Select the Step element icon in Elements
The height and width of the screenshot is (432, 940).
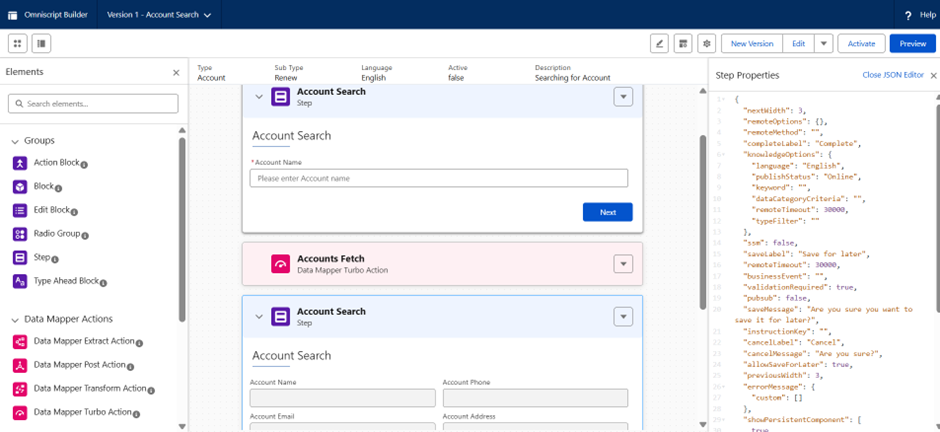click(x=20, y=258)
